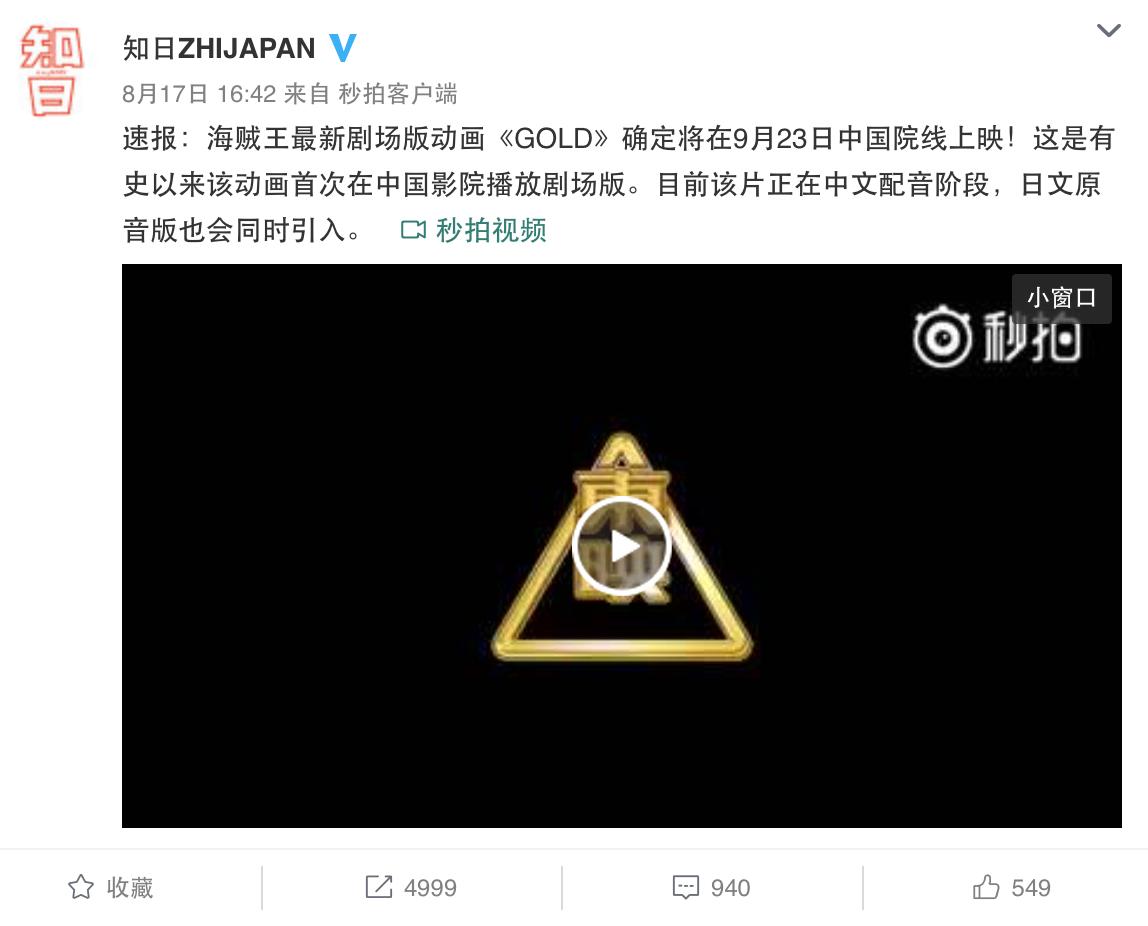This screenshot has height=926, width=1148.
Task: Click the repost share icon
Action: click(x=379, y=886)
